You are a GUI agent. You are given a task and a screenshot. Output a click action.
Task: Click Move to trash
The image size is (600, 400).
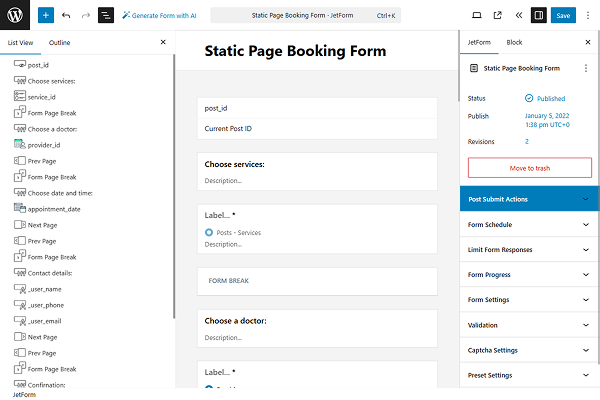[530, 168]
